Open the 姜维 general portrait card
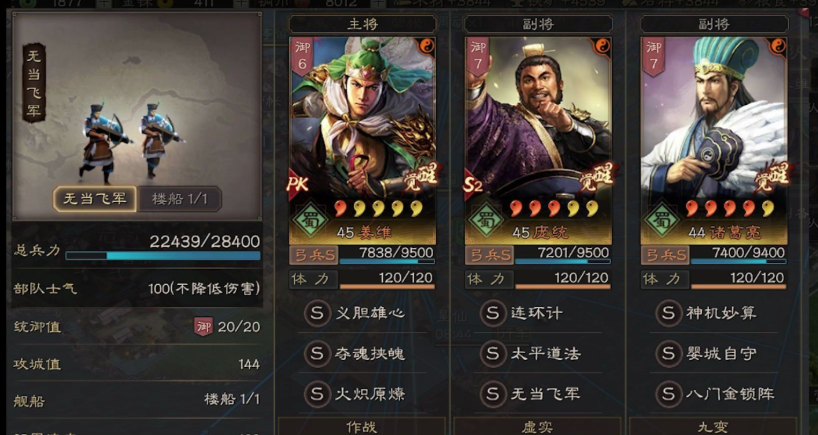 (363, 140)
